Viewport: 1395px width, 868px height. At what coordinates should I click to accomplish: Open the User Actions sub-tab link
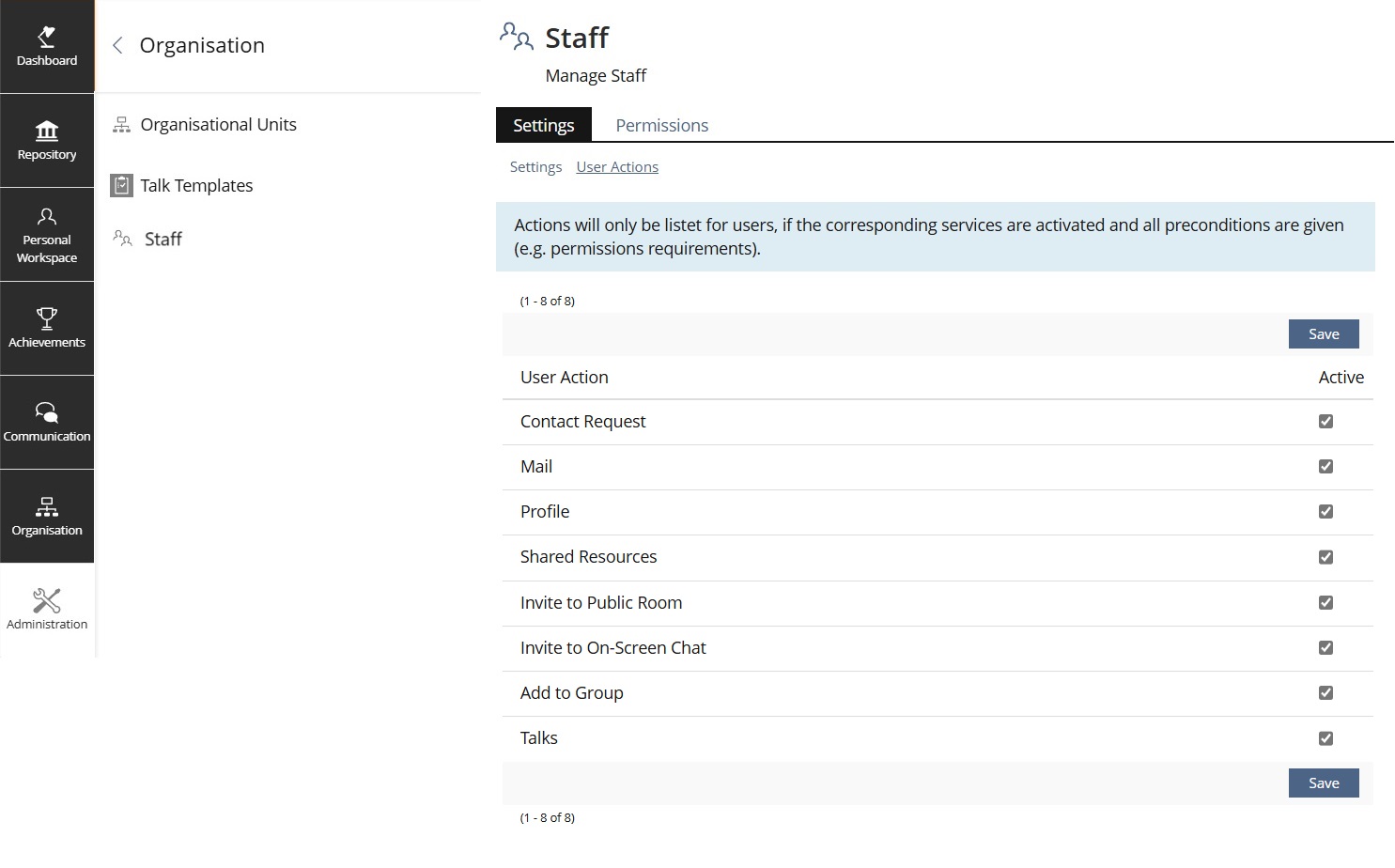click(x=617, y=167)
